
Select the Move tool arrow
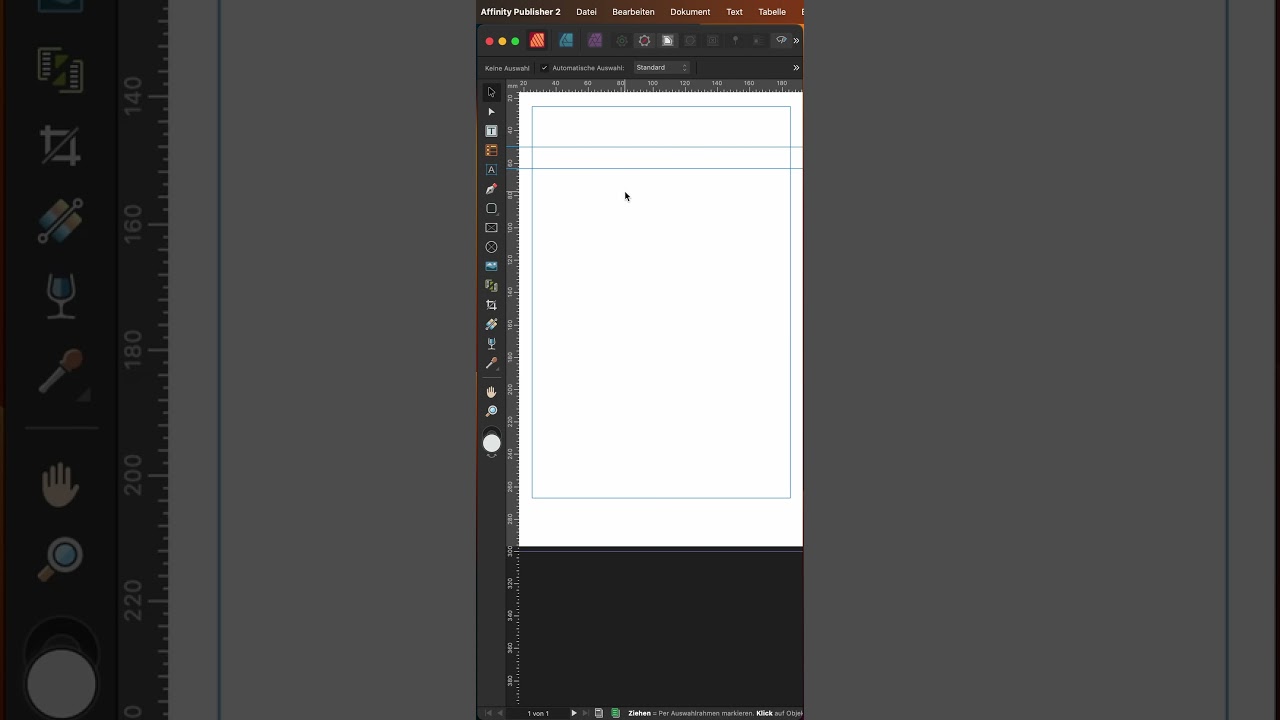[491, 92]
